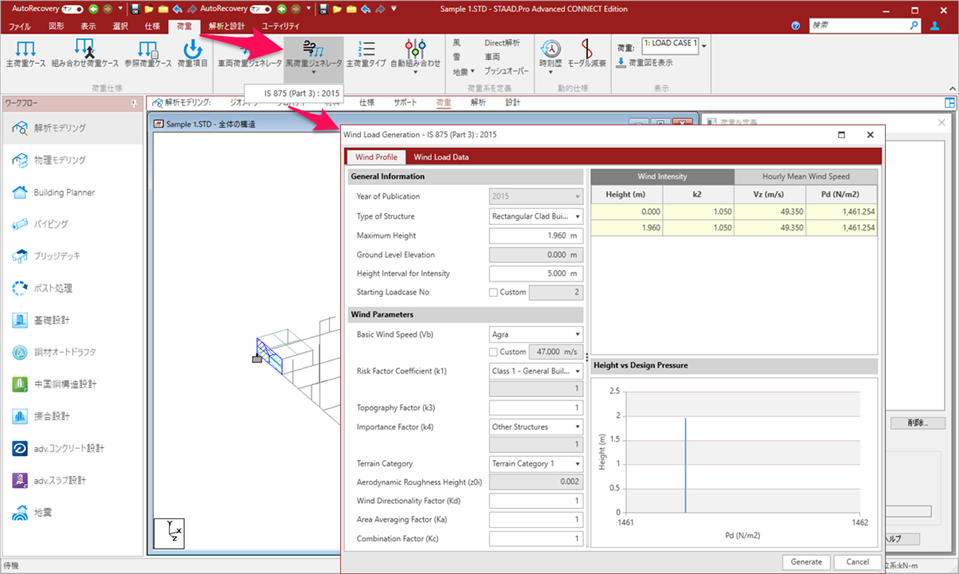Select 物理モデリング workflow in sidebar
The width and height of the screenshot is (959, 574).
[72, 160]
